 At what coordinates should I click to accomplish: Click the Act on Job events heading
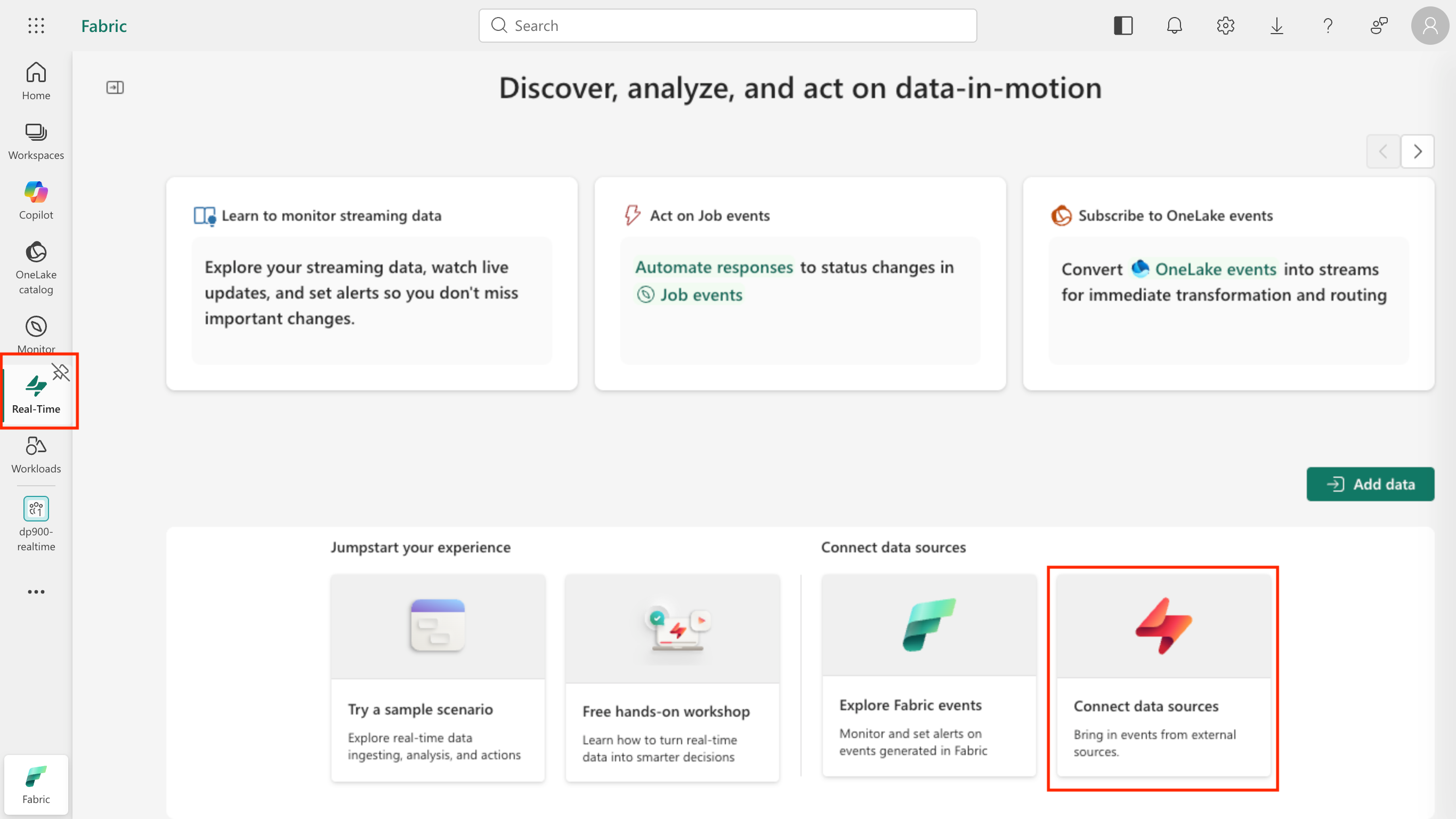pyautogui.click(x=710, y=215)
